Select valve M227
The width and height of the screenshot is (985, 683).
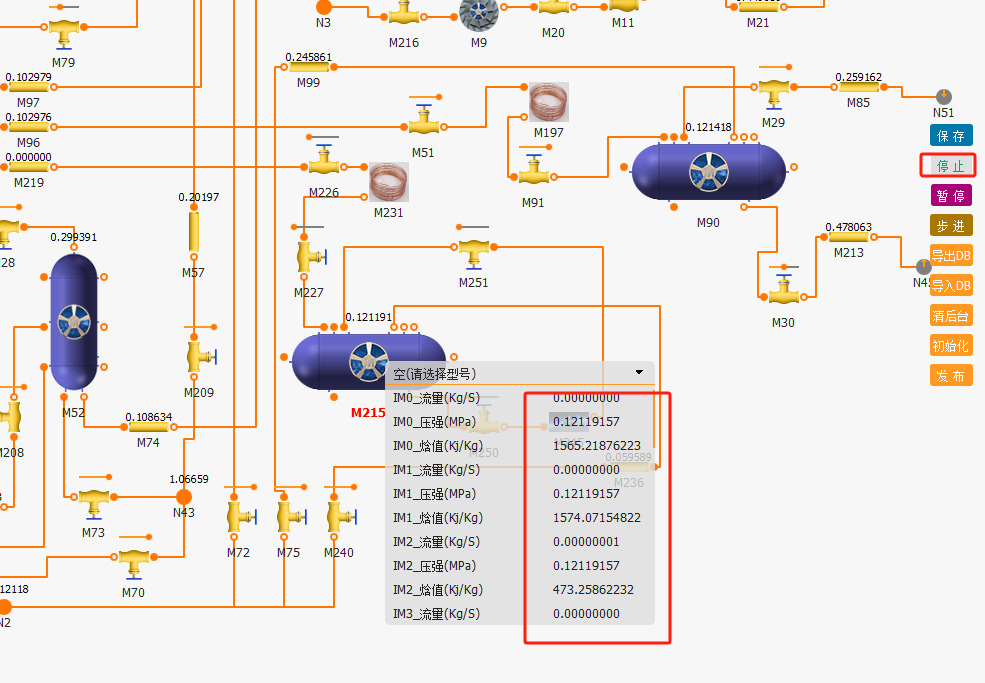coord(311,256)
